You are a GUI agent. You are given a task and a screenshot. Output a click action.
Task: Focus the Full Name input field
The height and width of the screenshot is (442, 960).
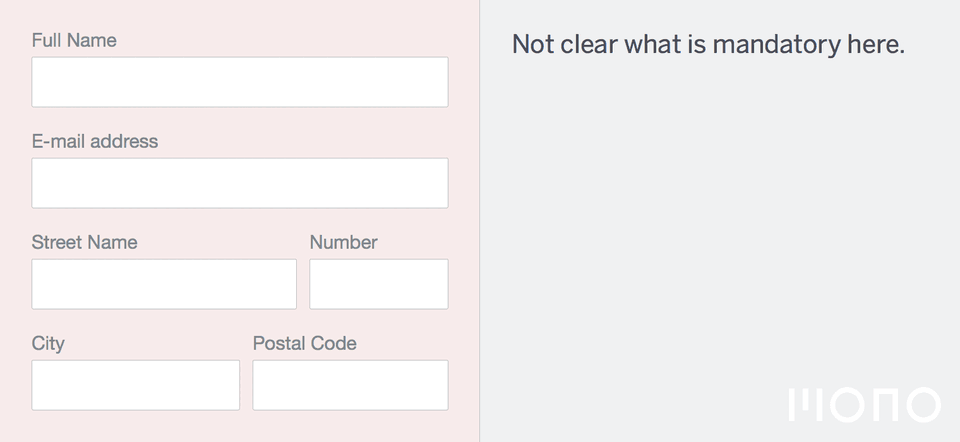(x=240, y=82)
